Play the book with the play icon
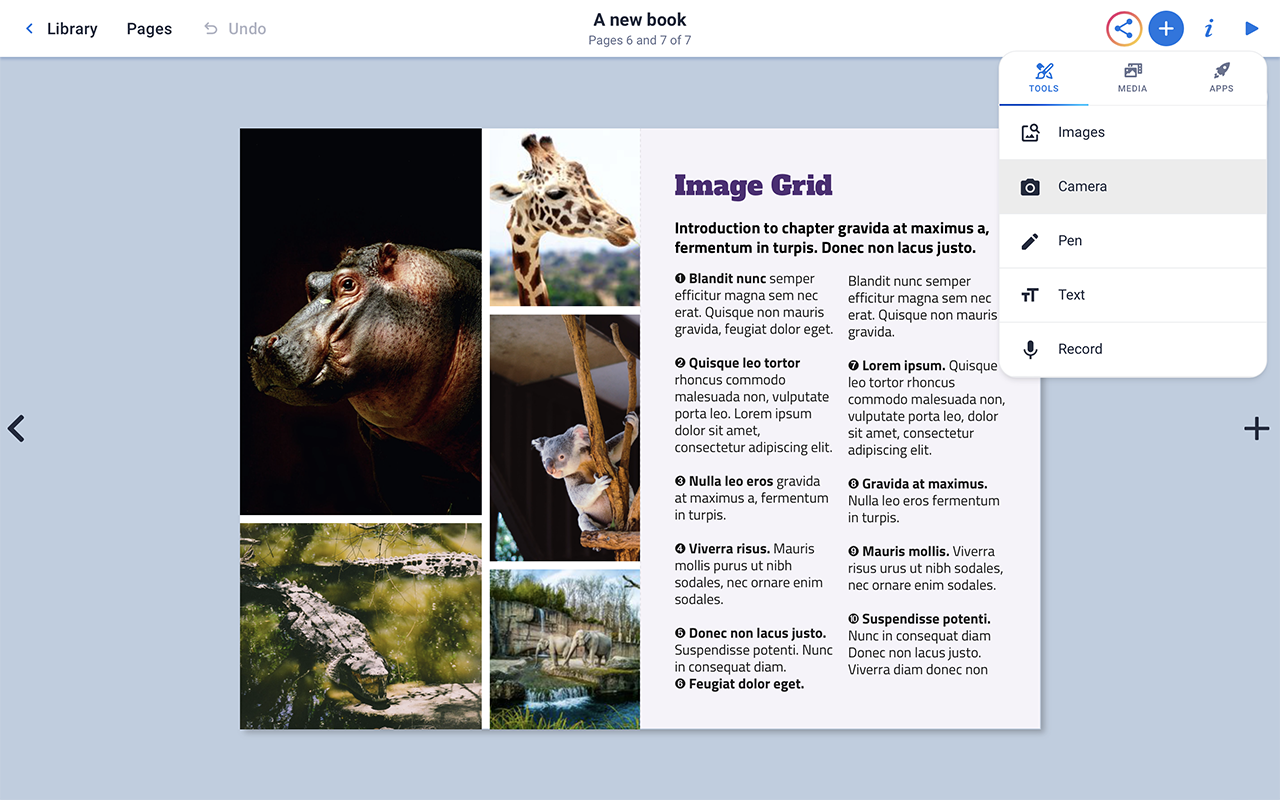The height and width of the screenshot is (800, 1280). click(x=1251, y=29)
